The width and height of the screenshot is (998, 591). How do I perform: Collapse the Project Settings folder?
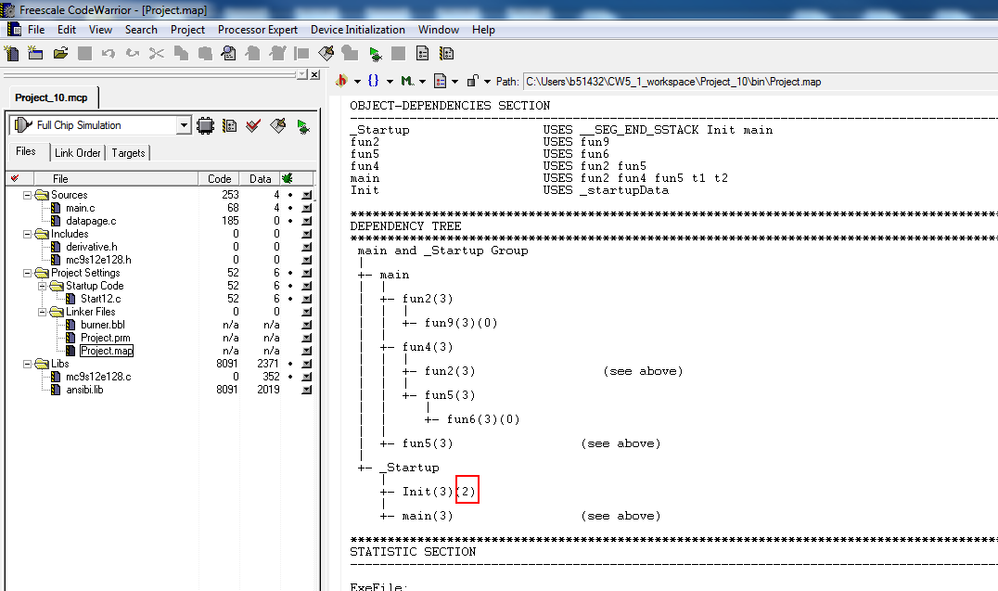[x=27, y=273]
